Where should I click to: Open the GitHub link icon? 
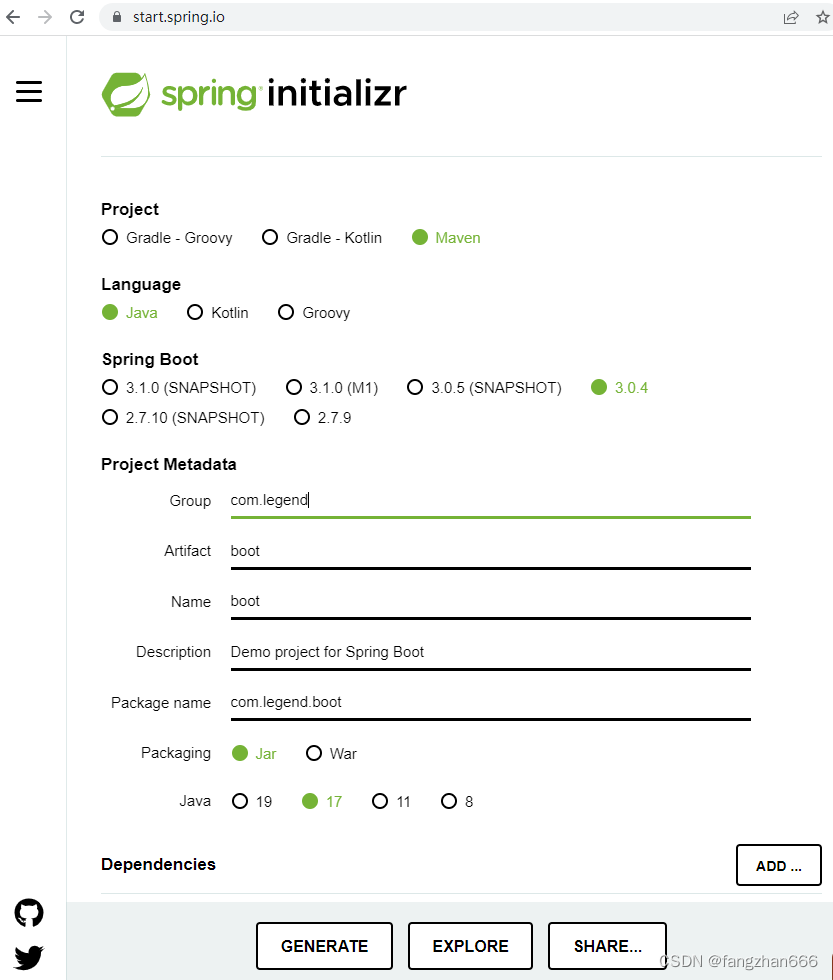pos(29,913)
